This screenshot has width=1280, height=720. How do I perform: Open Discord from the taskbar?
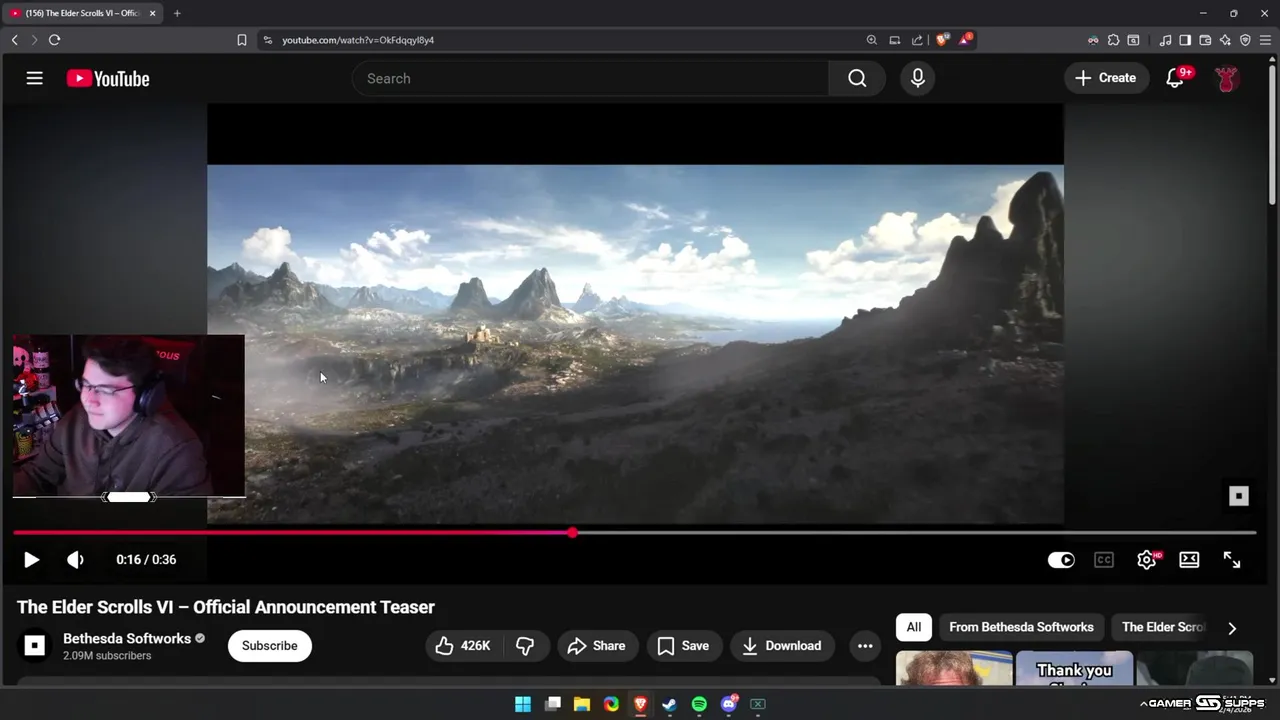coord(729,704)
